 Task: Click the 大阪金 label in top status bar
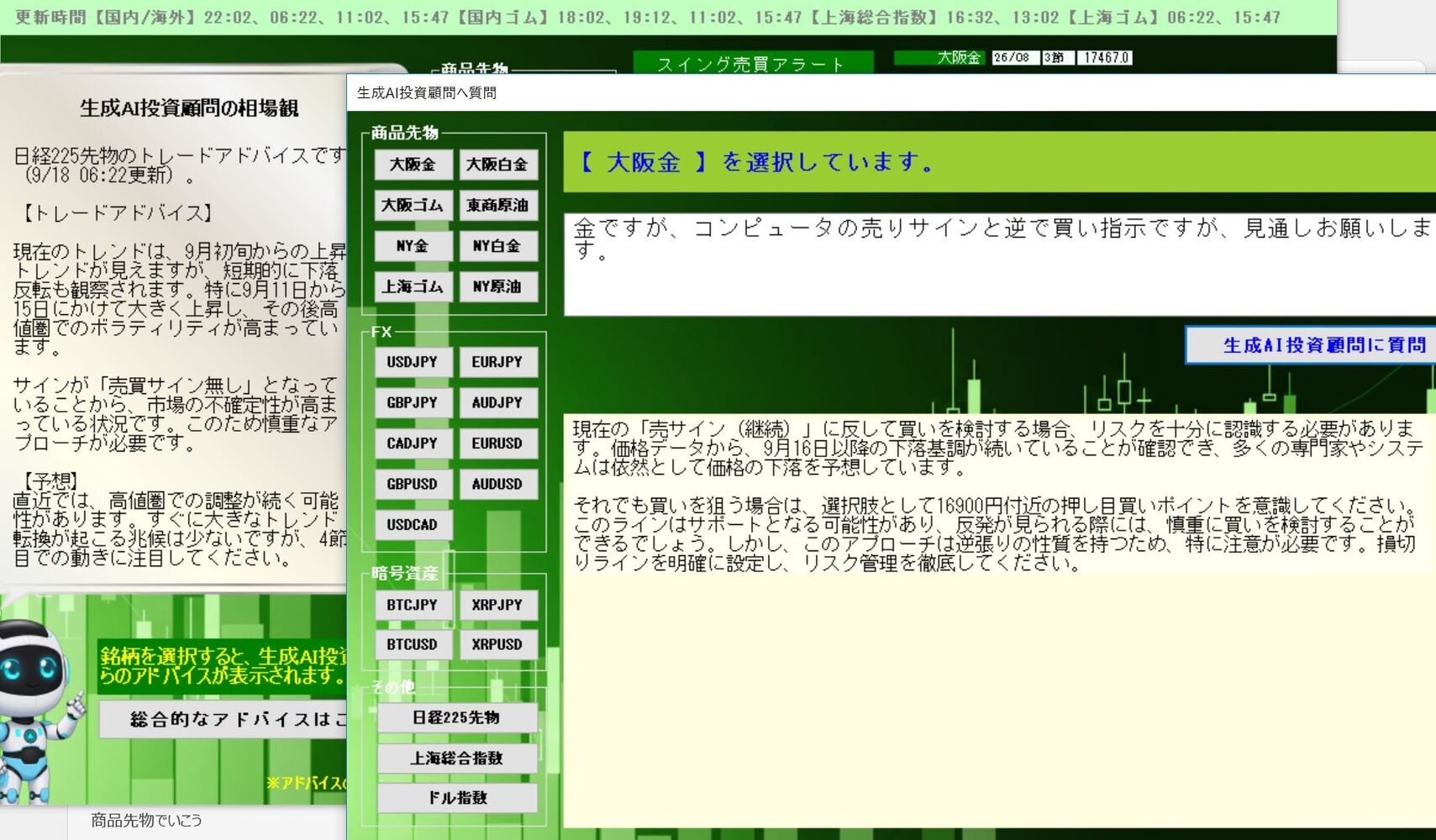point(939,58)
